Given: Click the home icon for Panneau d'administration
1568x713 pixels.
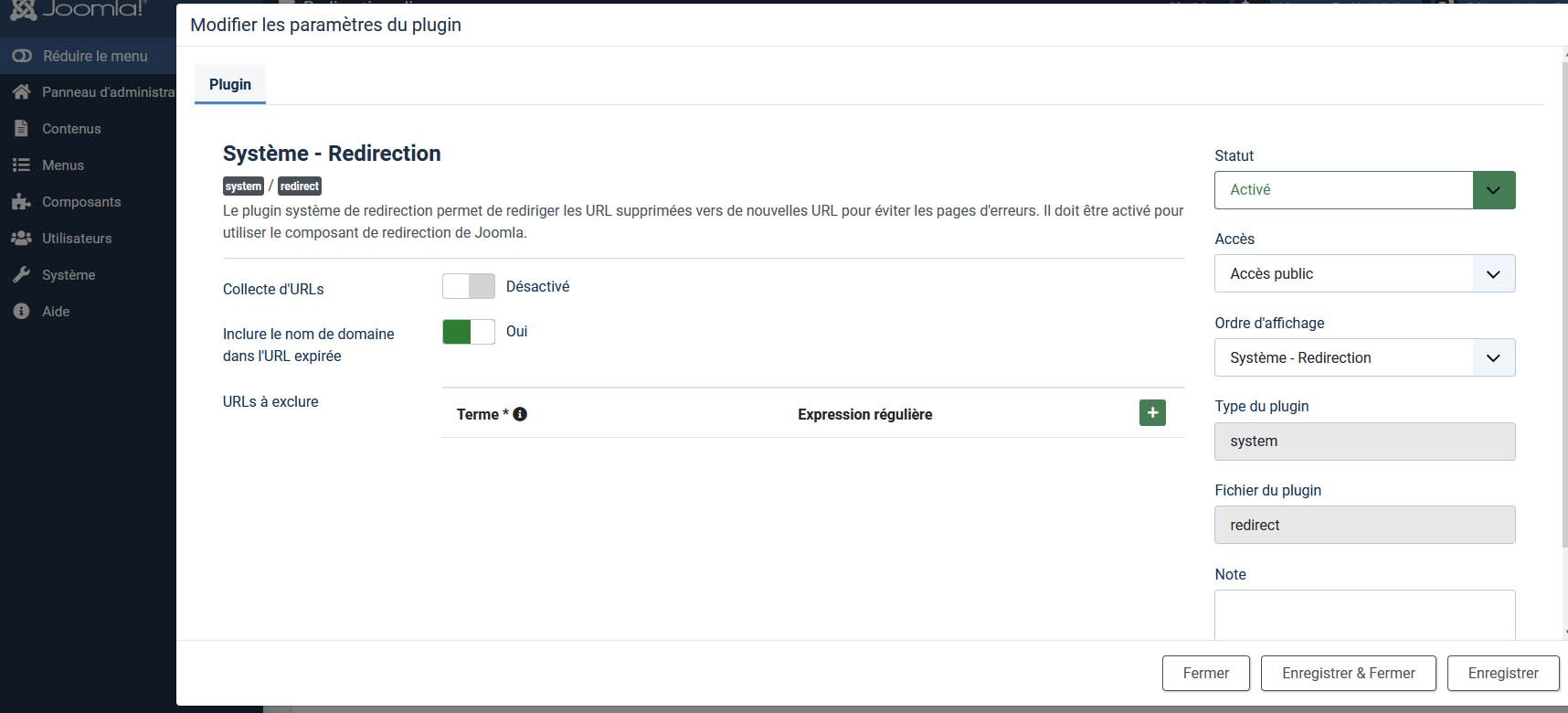Looking at the screenshot, I should click(x=22, y=92).
